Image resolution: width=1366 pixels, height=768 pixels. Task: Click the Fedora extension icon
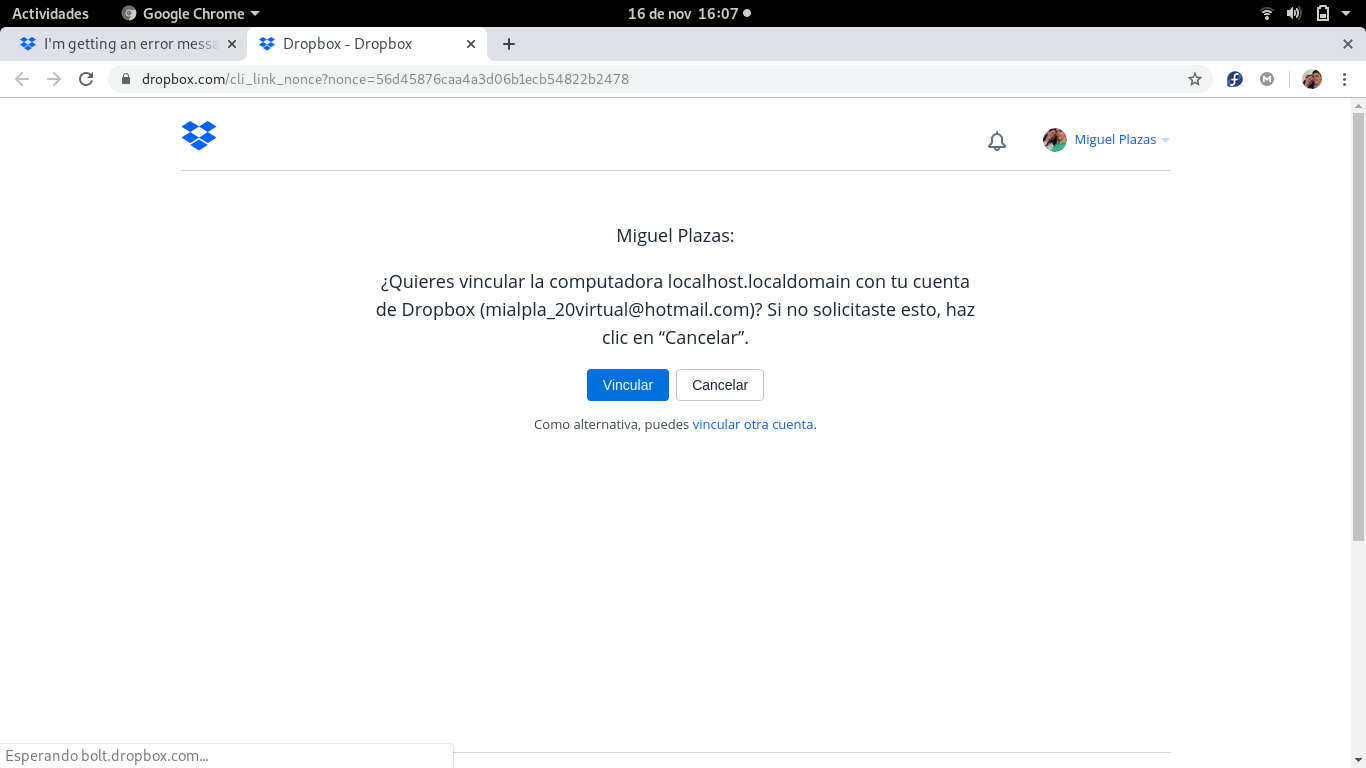pos(1235,79)
